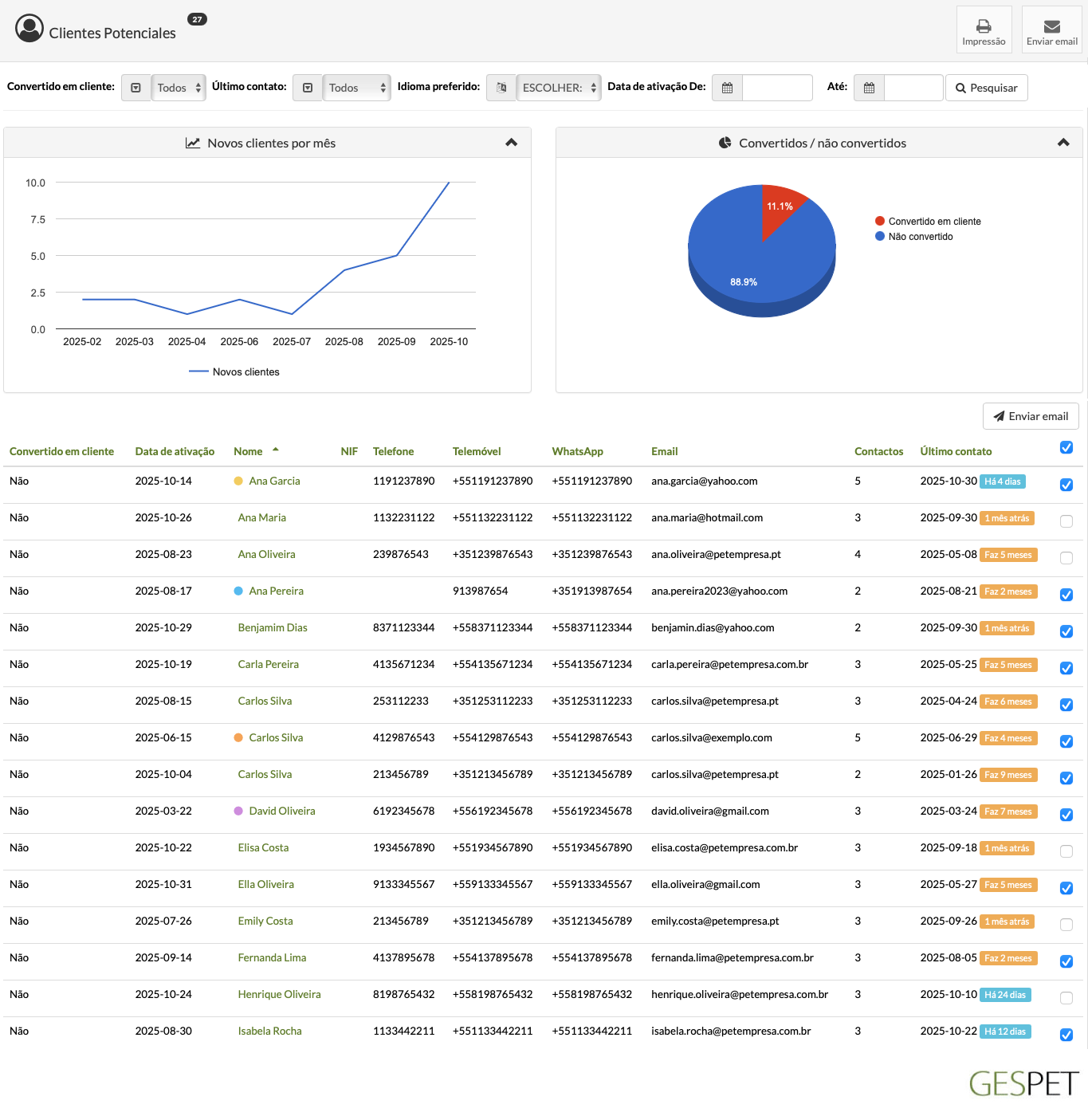Click the red Convertido em cliente legend swatch
1088x1120 pixels.
click(x=880, y=222)
